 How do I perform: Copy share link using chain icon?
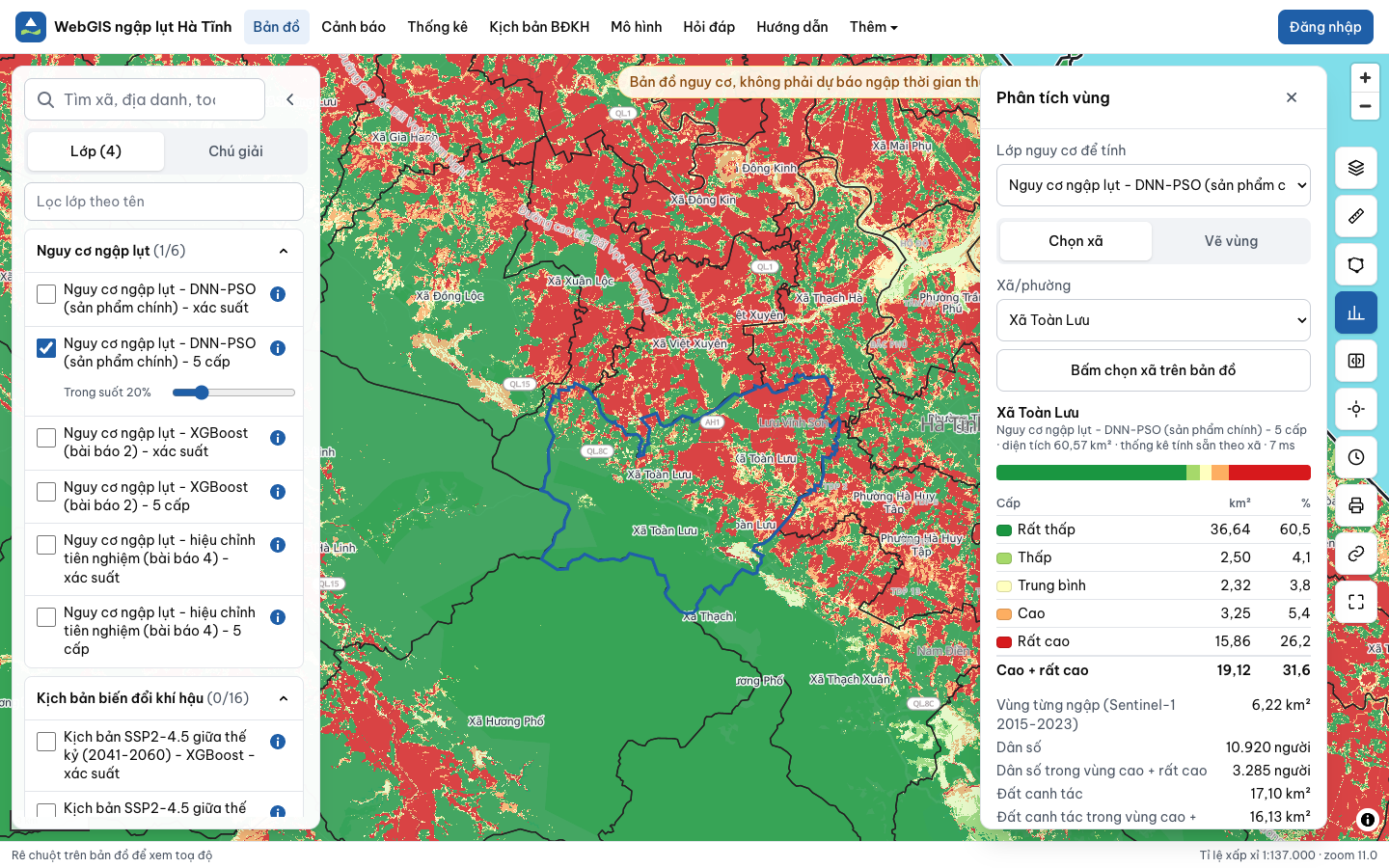pos(1356,554)
